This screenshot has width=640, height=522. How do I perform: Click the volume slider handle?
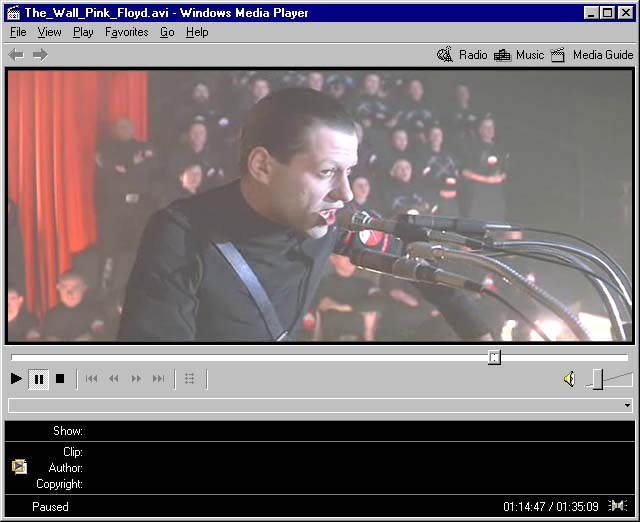[598, 379]
